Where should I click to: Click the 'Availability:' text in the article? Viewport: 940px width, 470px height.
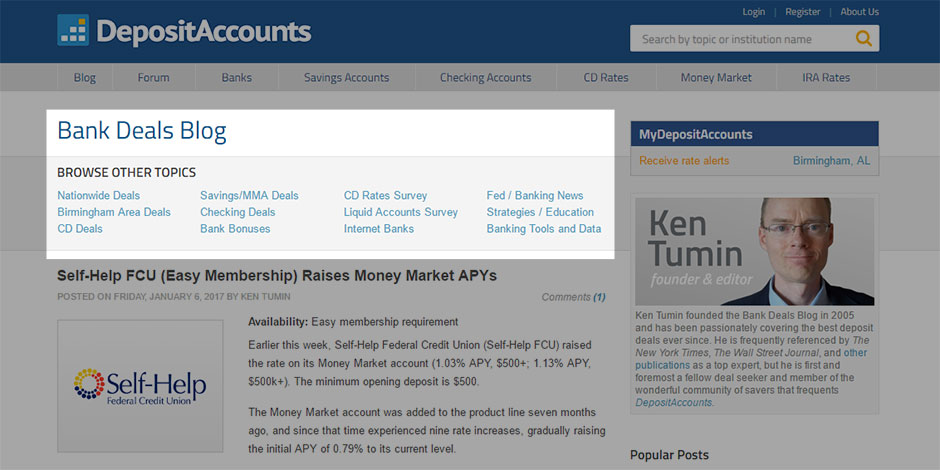[278, 322]
